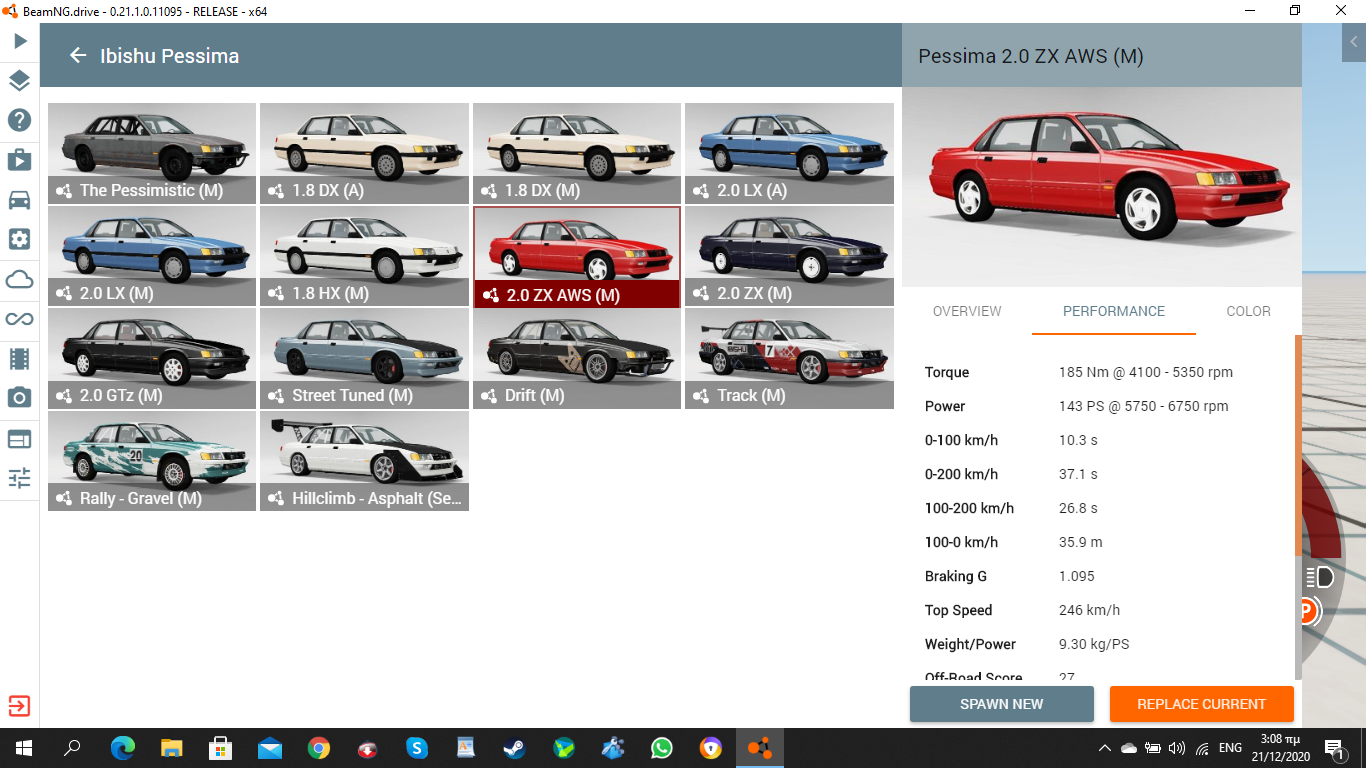Click the Replace Current button
The height and width of the screenshot is (768, 1366).
point(1202,704)
